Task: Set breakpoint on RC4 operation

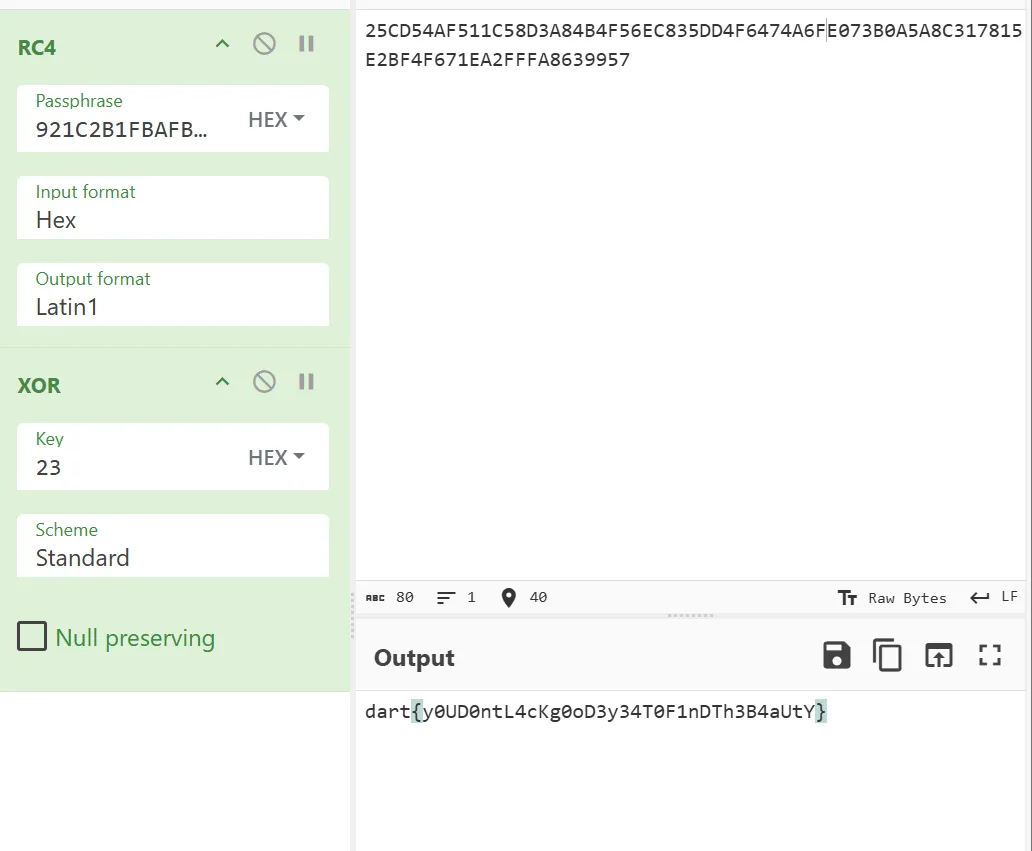Action: (x=307, y=44)
